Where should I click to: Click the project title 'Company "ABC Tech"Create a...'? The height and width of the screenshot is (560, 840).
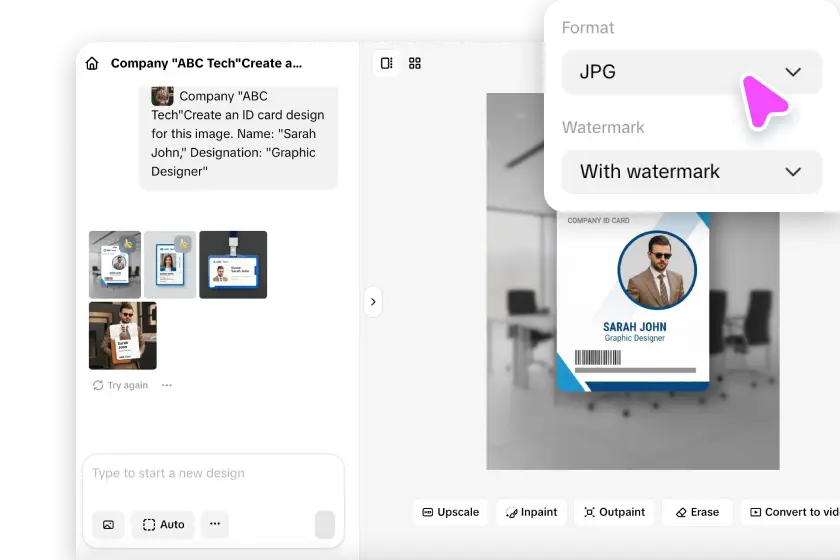[206, 63]
